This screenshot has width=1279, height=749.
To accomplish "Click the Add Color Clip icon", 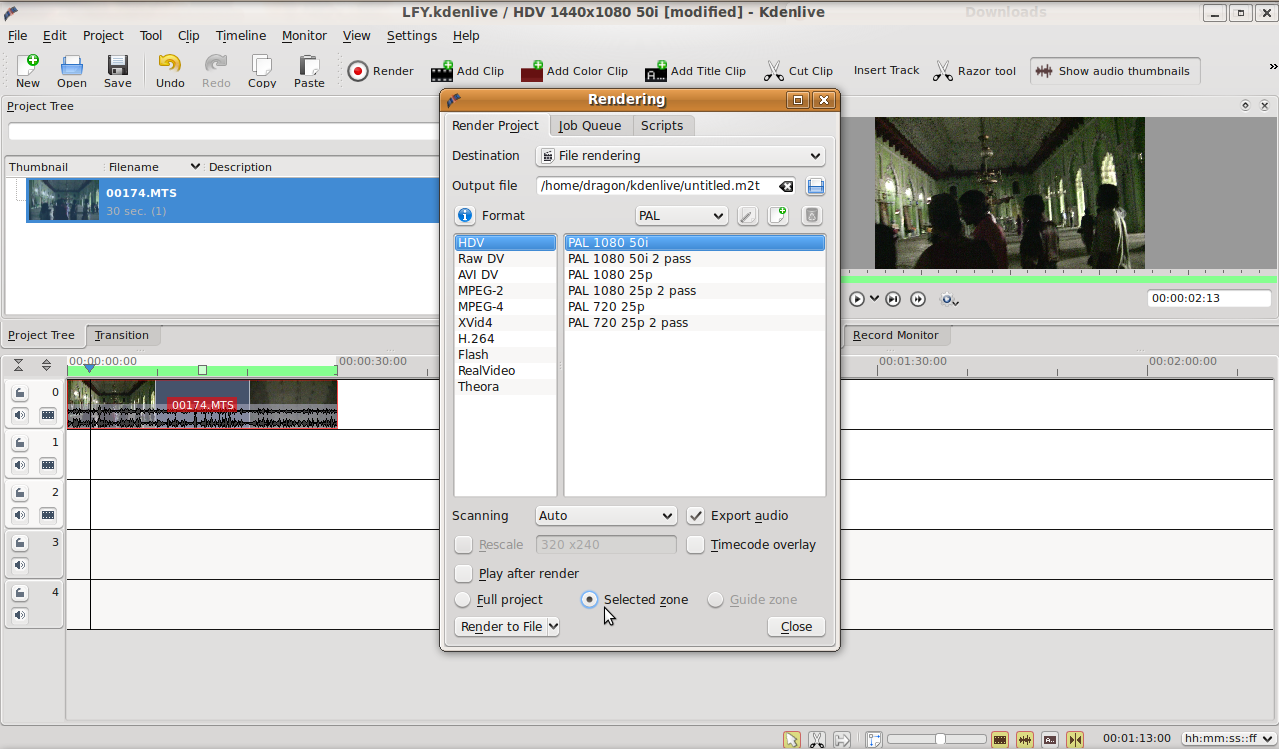I will pos(574,71).
